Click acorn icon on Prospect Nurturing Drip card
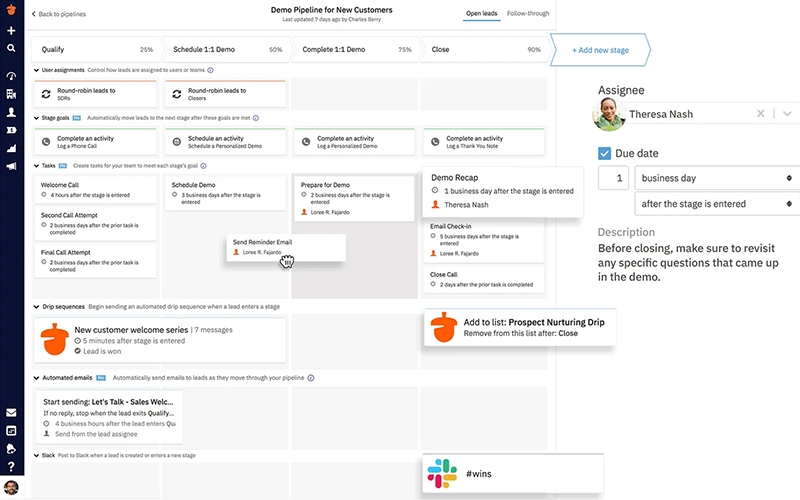800x500 pixels. [443, 327]
